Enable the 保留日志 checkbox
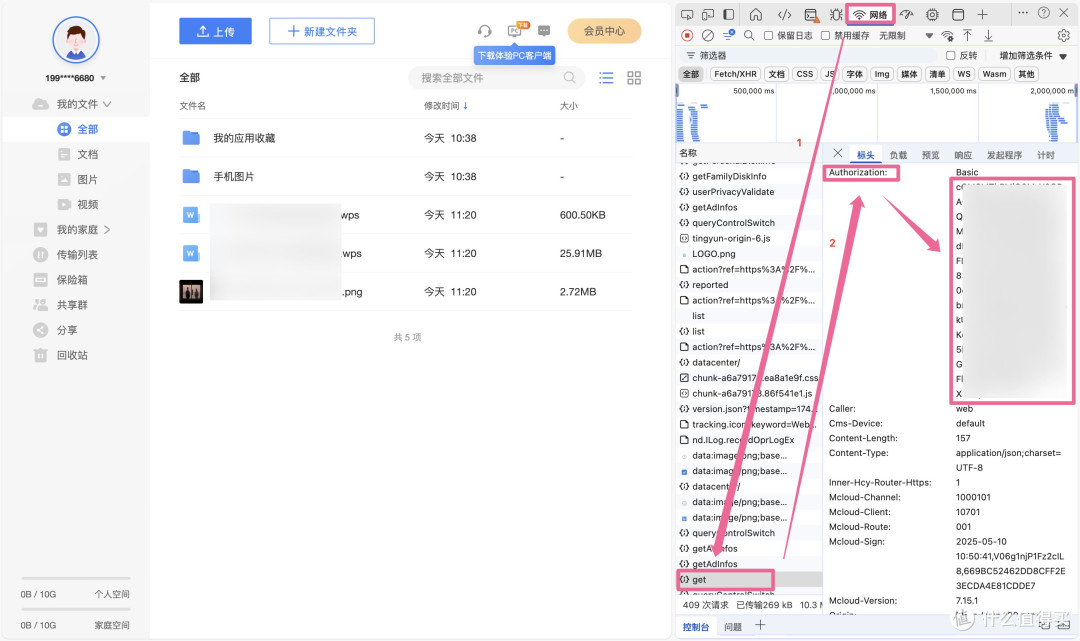 (768, 35)
